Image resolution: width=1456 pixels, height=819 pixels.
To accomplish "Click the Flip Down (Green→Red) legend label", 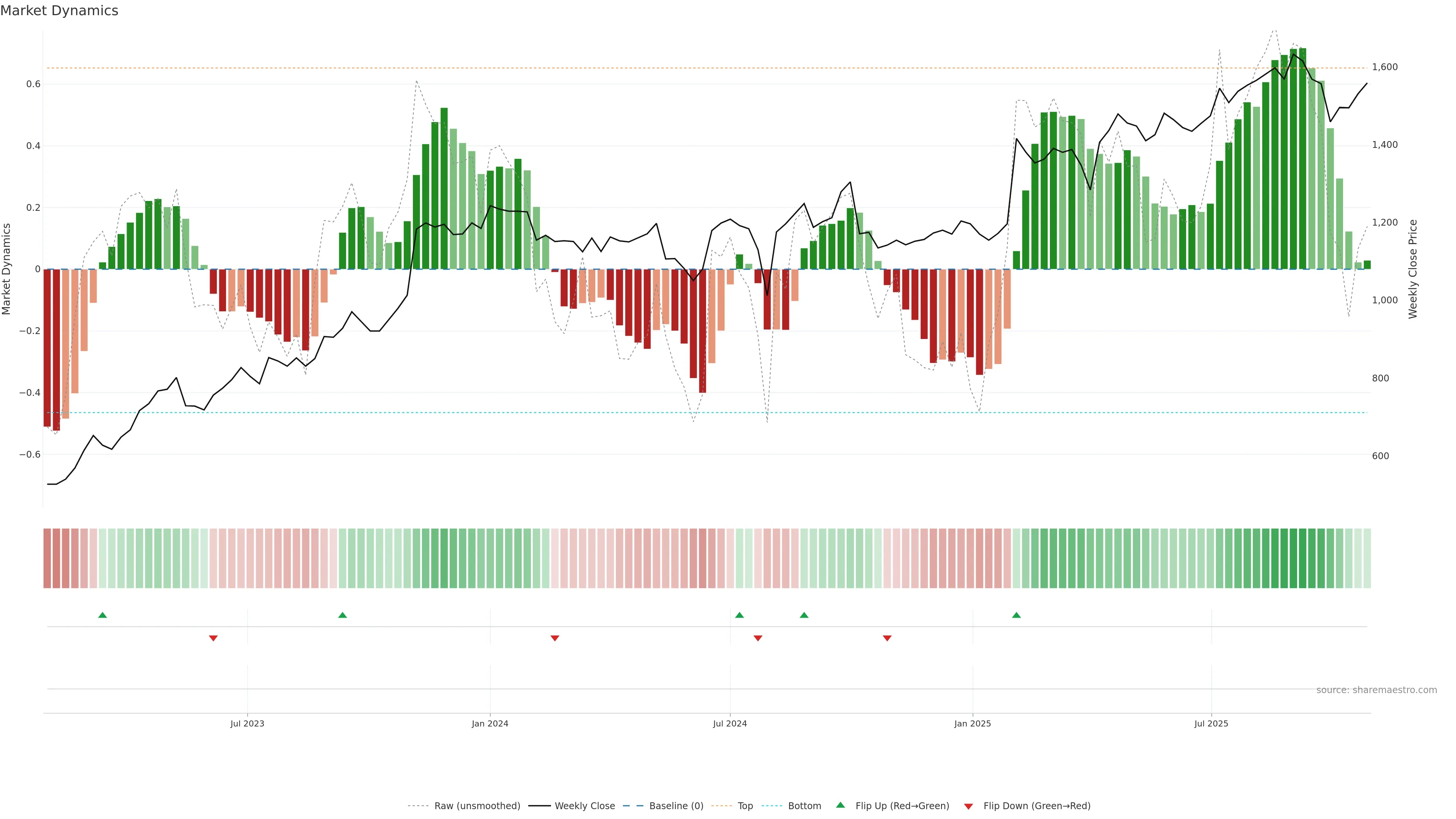I will point(1037,806).
